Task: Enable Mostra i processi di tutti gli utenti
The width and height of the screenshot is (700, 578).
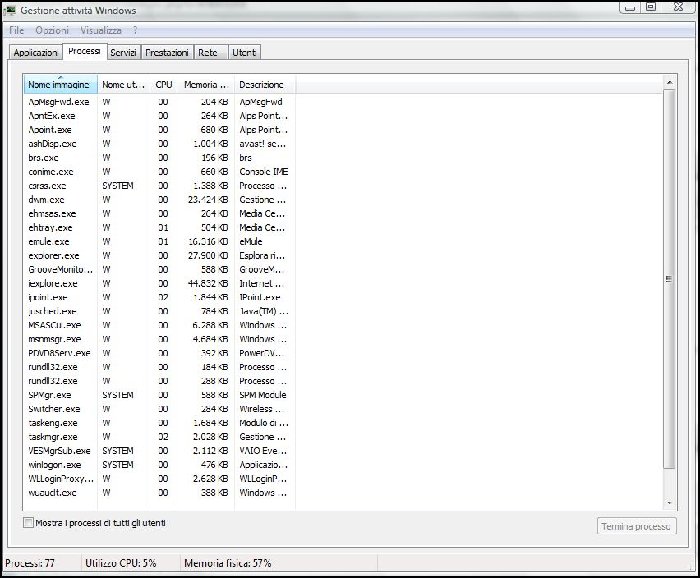Action: point(28,523)
